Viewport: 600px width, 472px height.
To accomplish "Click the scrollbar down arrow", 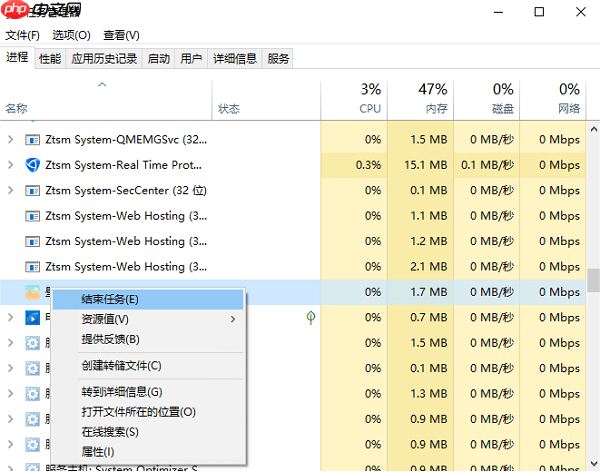I will 593,464.
